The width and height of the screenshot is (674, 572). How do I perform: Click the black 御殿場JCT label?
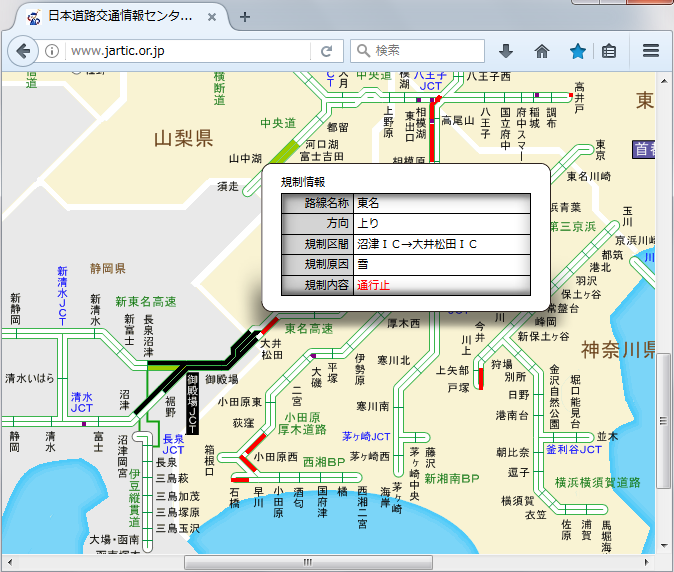pos(193,404)
